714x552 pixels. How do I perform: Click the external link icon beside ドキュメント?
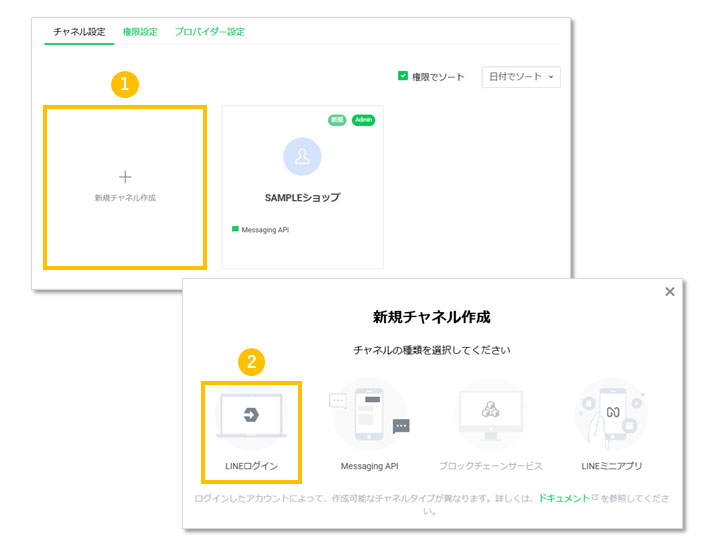coord(596,497)
